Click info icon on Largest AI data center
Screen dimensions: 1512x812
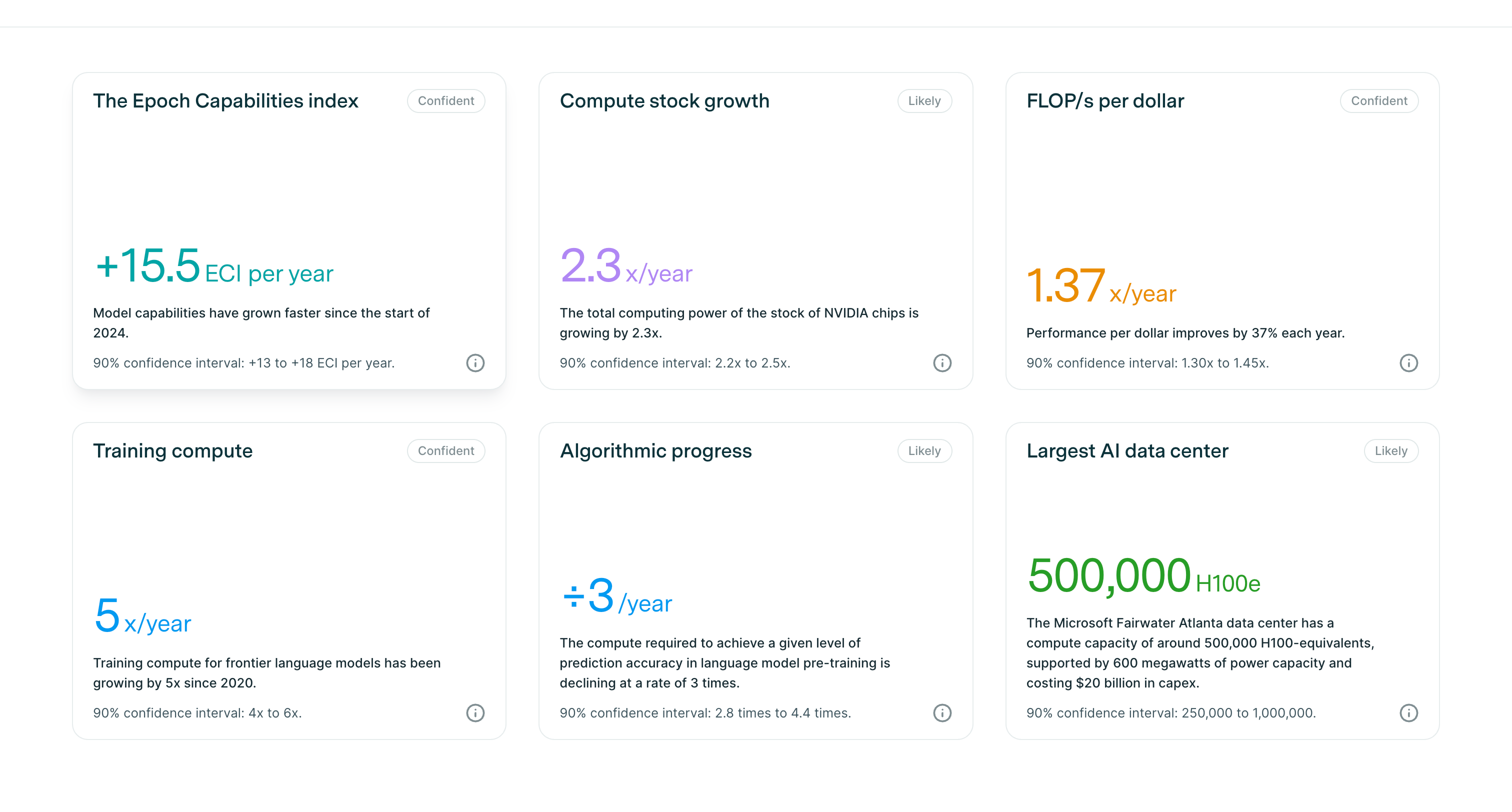[x=1409, y=713]
